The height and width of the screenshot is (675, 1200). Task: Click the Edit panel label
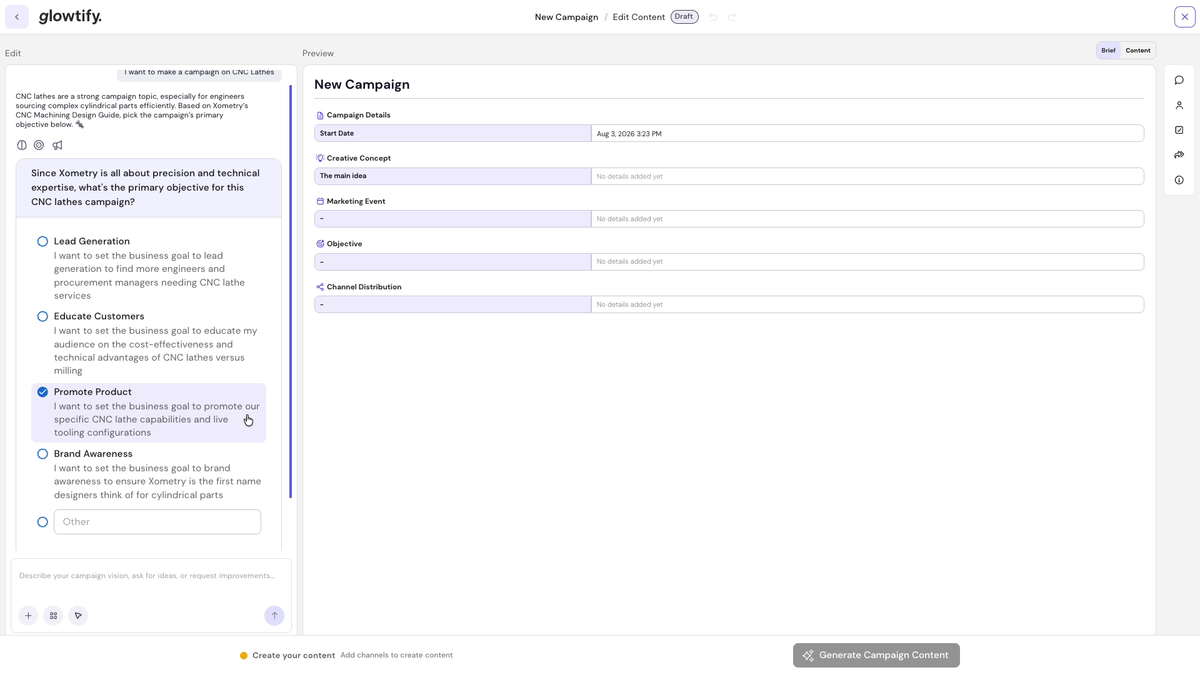click(13, 53)
